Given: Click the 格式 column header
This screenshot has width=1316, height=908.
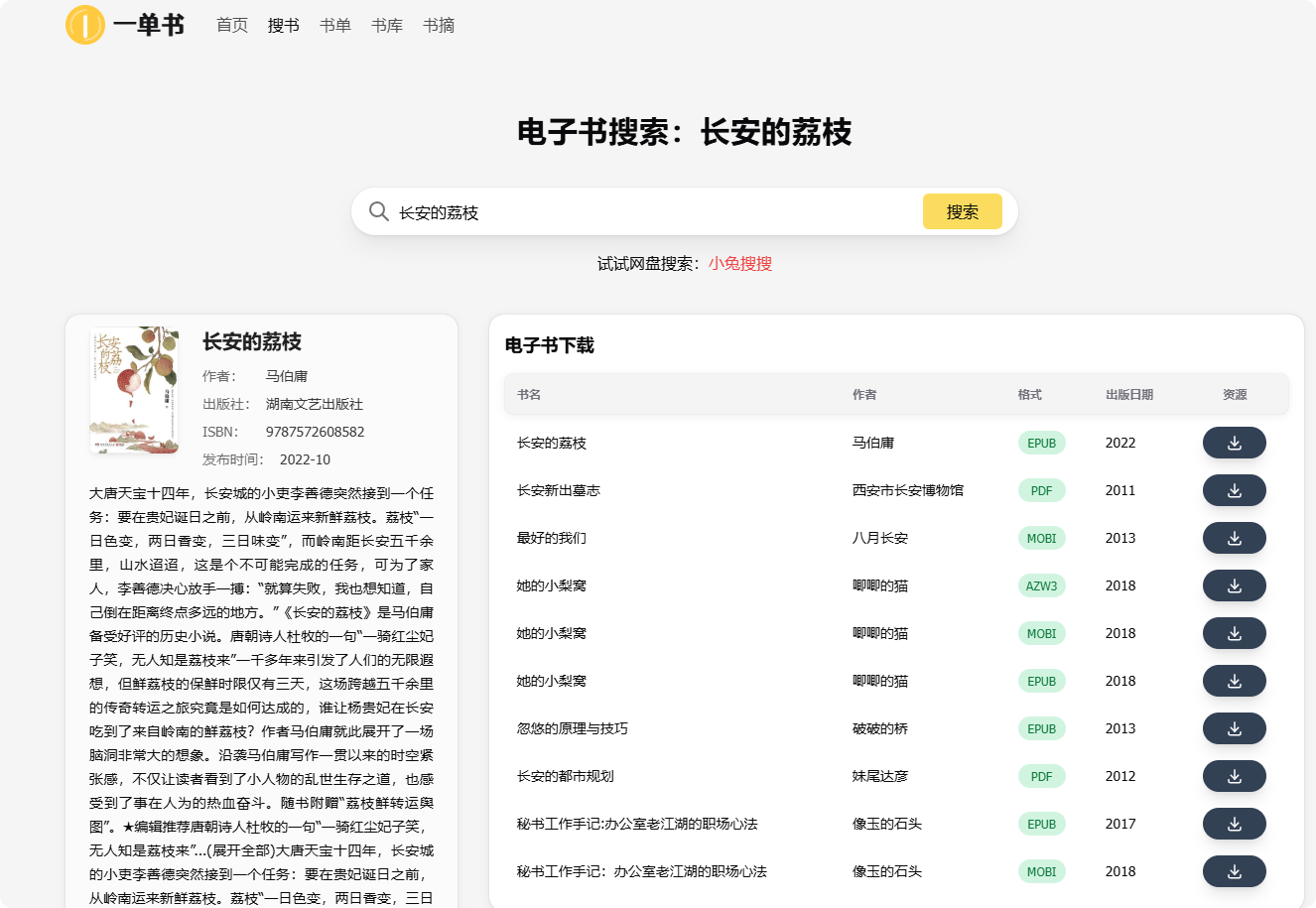Looking at the screenshot, I should click(x=1030, y=395).
